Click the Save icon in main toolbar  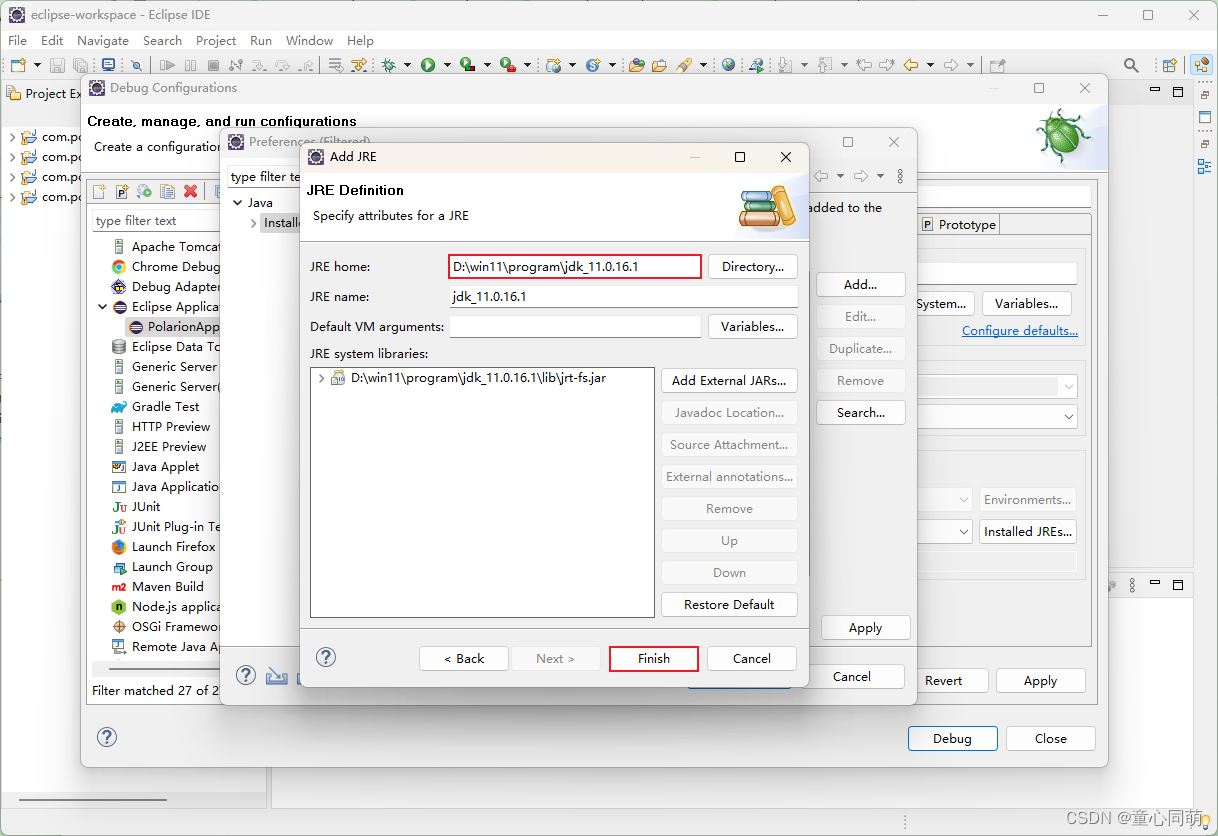point(57,65)
